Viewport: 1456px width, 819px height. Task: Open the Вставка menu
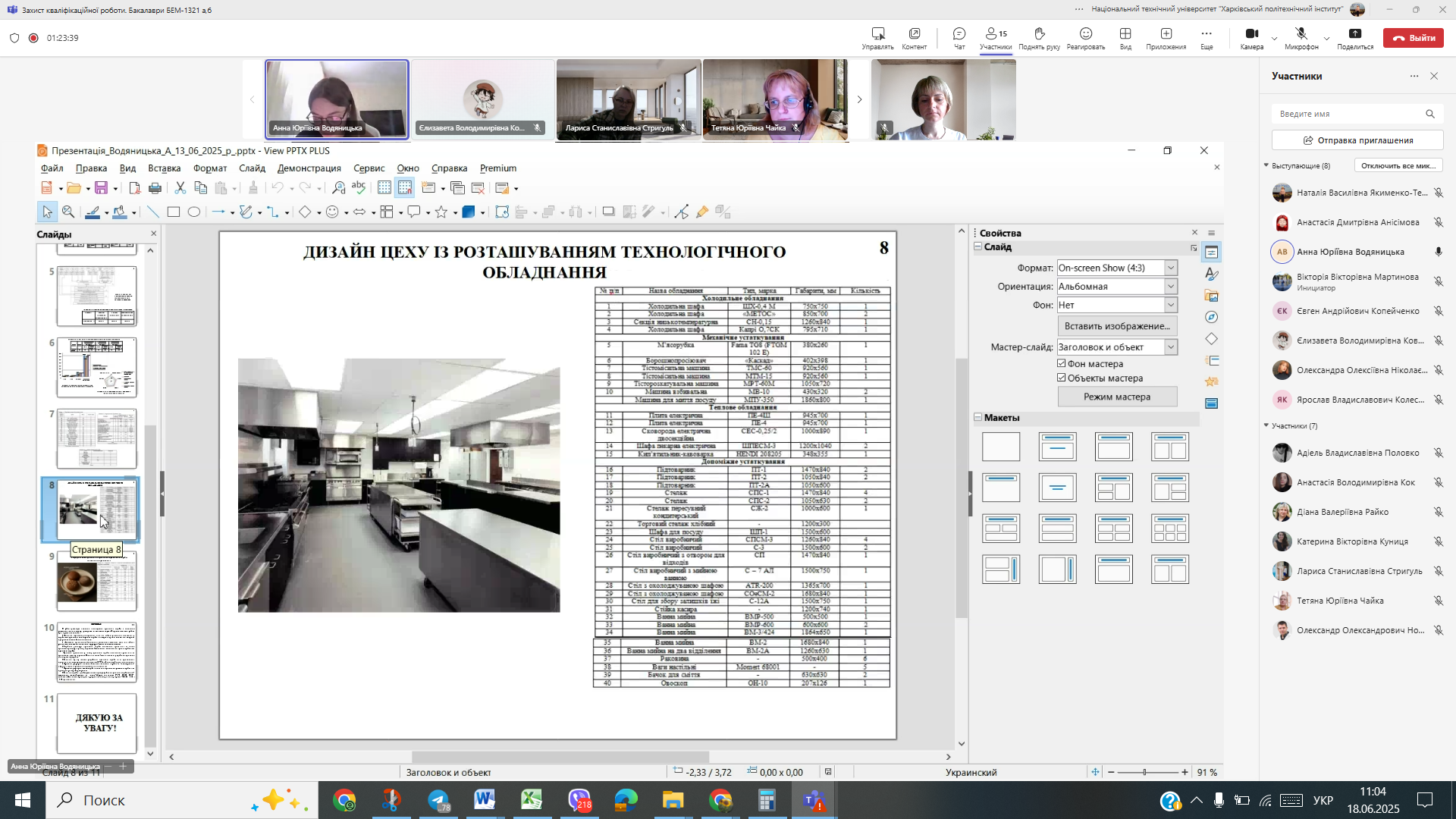164,168
